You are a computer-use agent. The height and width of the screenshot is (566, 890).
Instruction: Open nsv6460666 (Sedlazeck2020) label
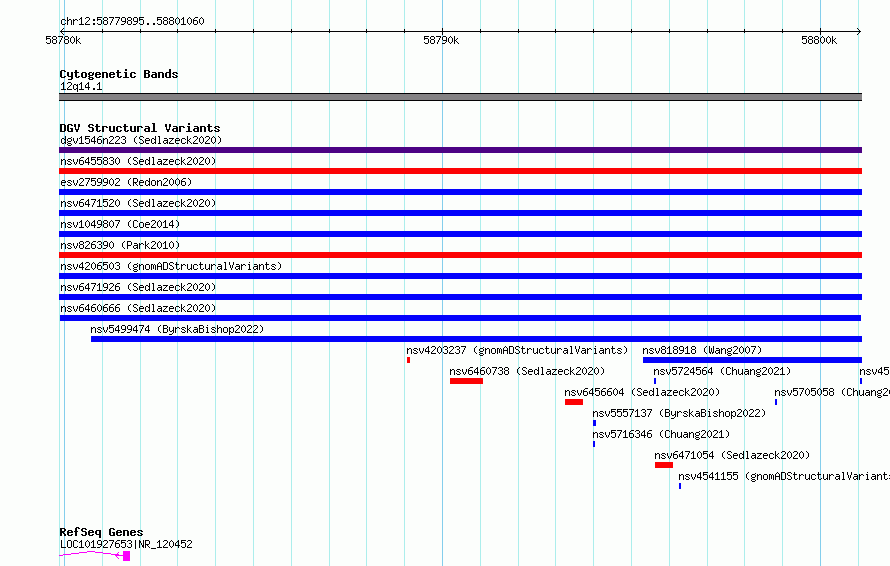click(138, 308)
